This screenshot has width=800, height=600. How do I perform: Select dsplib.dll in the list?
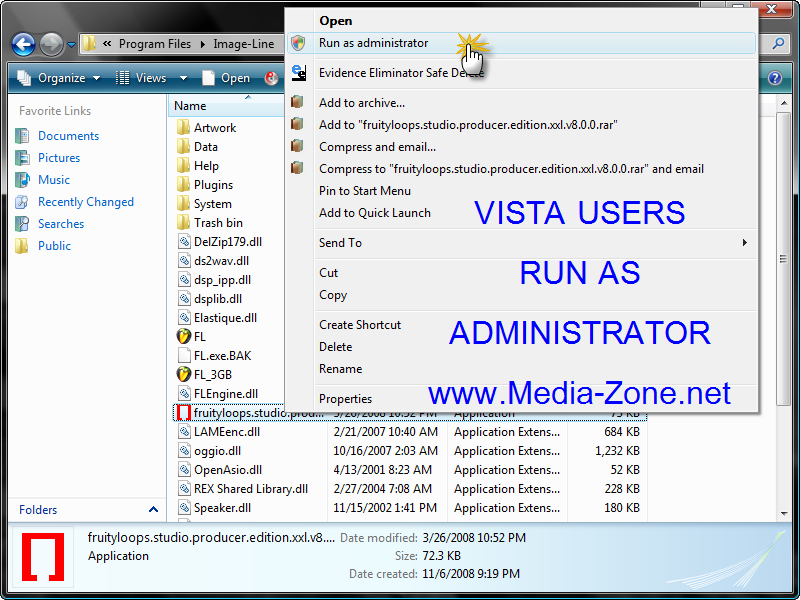[218, 299]
